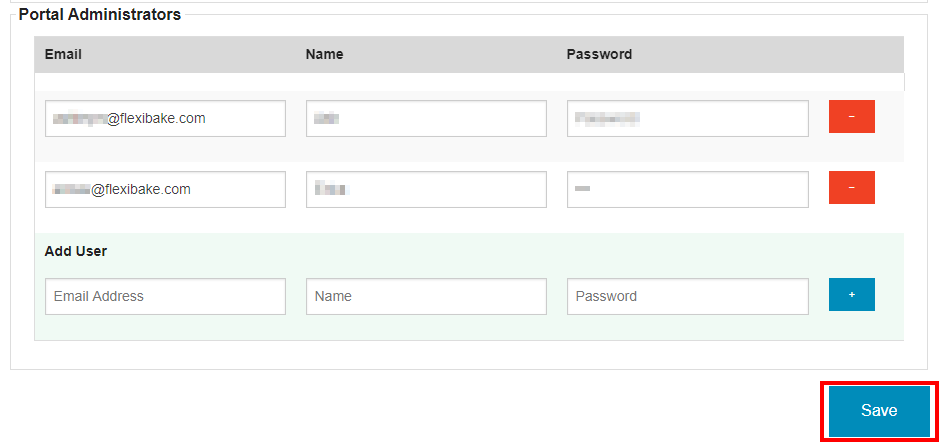Image resolution: width=951 pixels, height=446 pixels.
Task: Edit the second administrator's password field
Action: 688,189
